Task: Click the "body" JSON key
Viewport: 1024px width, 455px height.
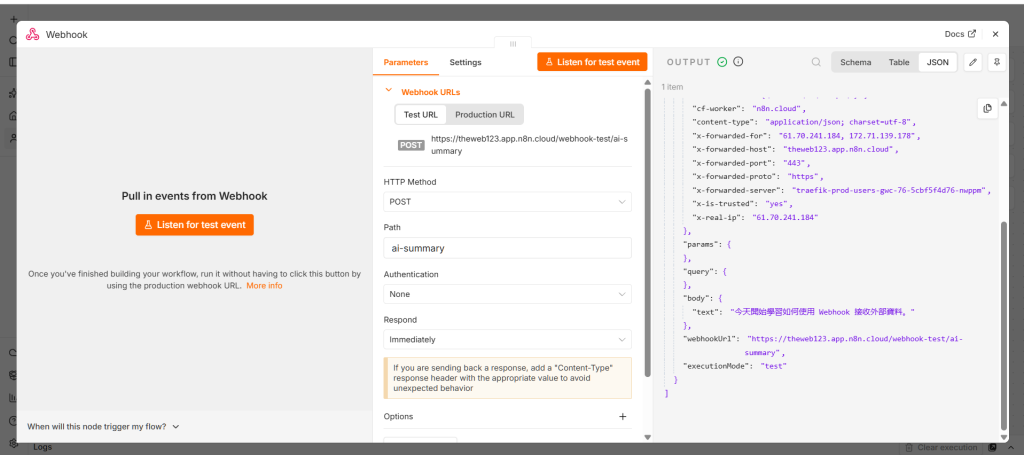Action: [x=698, y=298]
